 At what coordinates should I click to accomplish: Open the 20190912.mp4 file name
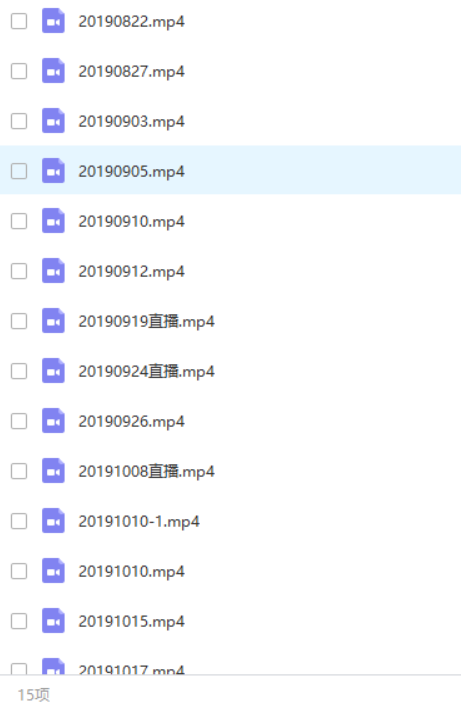coord(131,272)
